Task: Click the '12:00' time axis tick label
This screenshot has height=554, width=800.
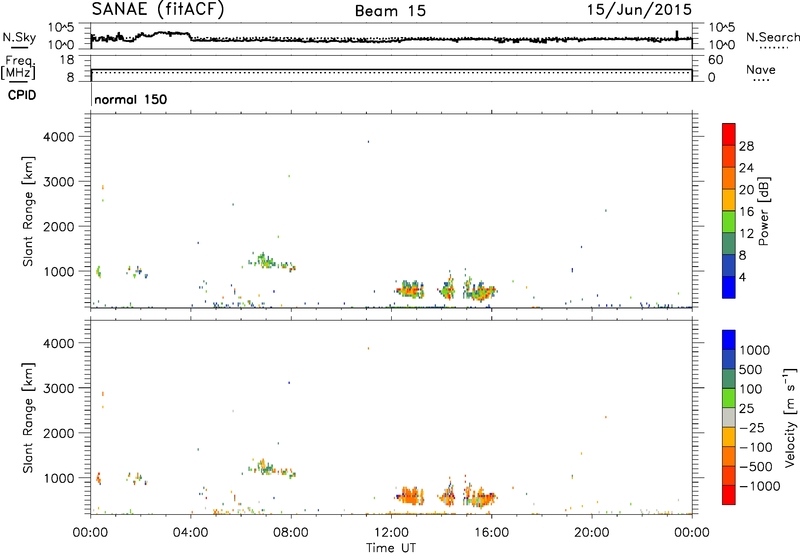Action: coord(391,533)
